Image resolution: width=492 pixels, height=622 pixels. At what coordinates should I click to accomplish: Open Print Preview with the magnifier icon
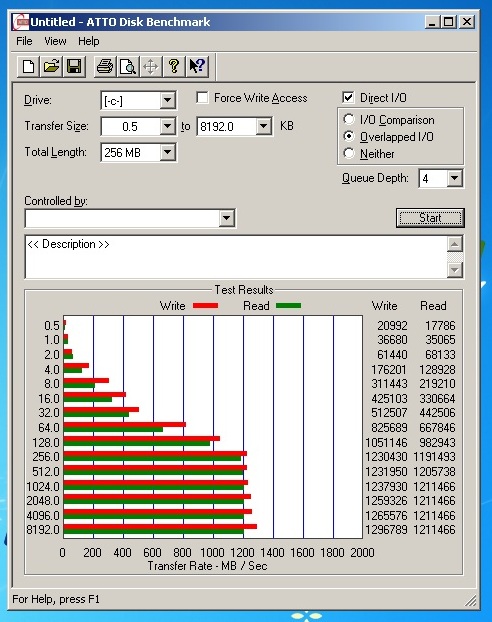(x=128, y=66)
